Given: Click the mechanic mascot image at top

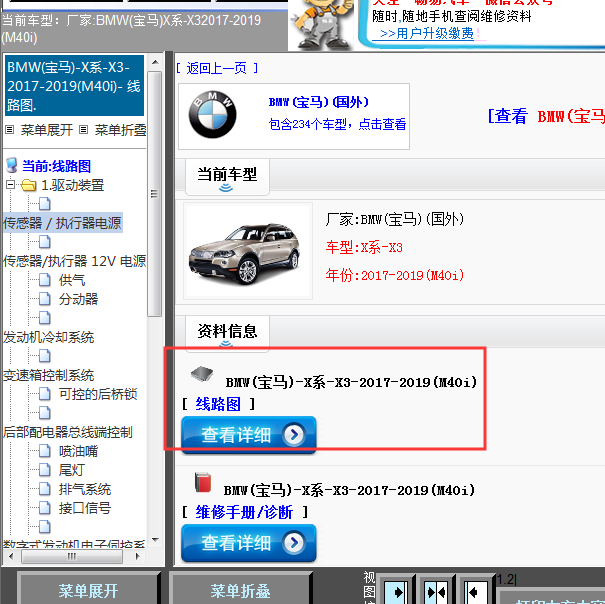Looking at the screenshot, I should (x=322, y=23).
